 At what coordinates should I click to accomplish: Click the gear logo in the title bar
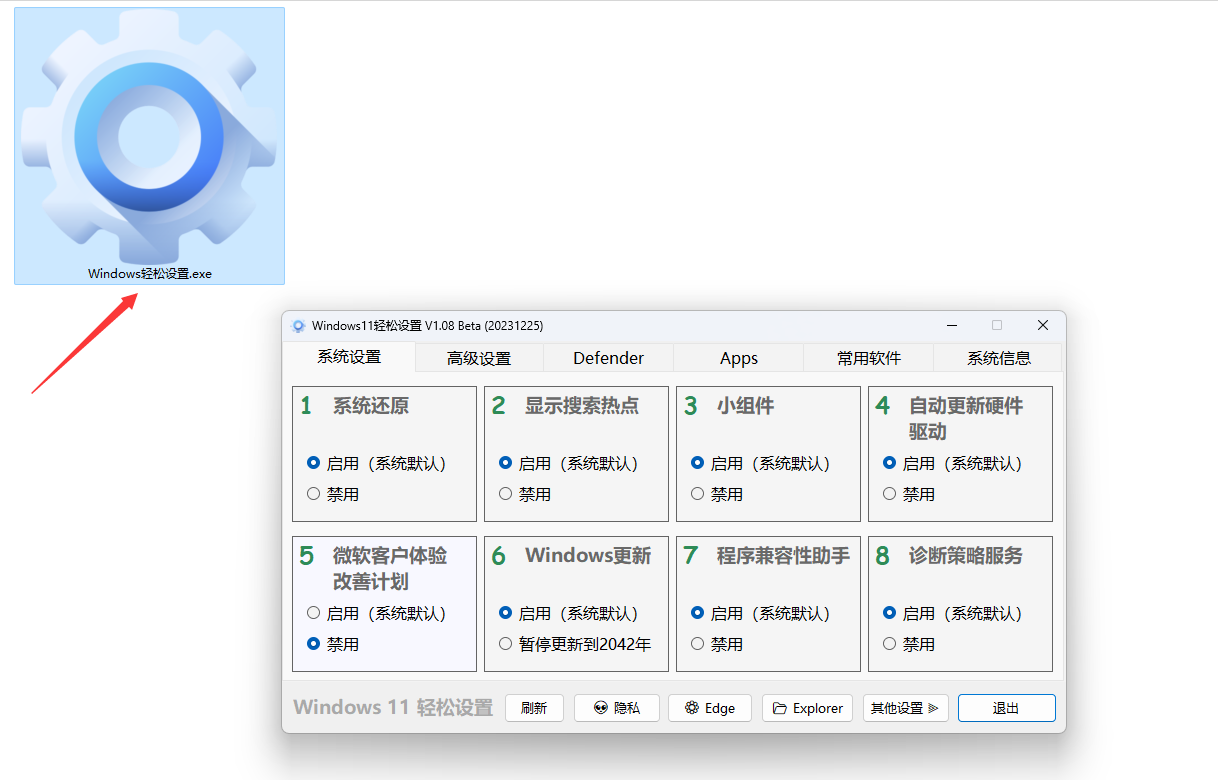point(297,325)
